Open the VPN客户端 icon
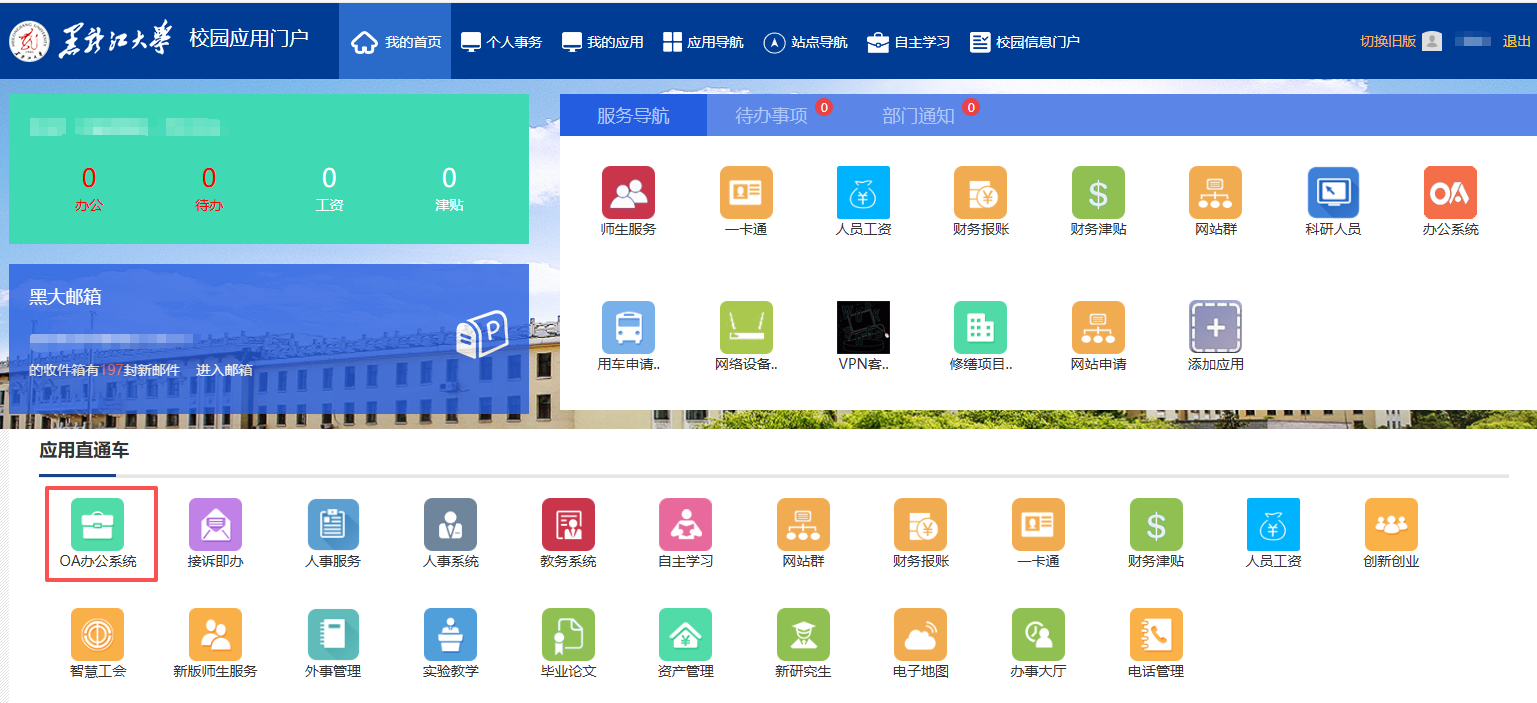This screenshot has height=703, width=1537. click(863, 327)
